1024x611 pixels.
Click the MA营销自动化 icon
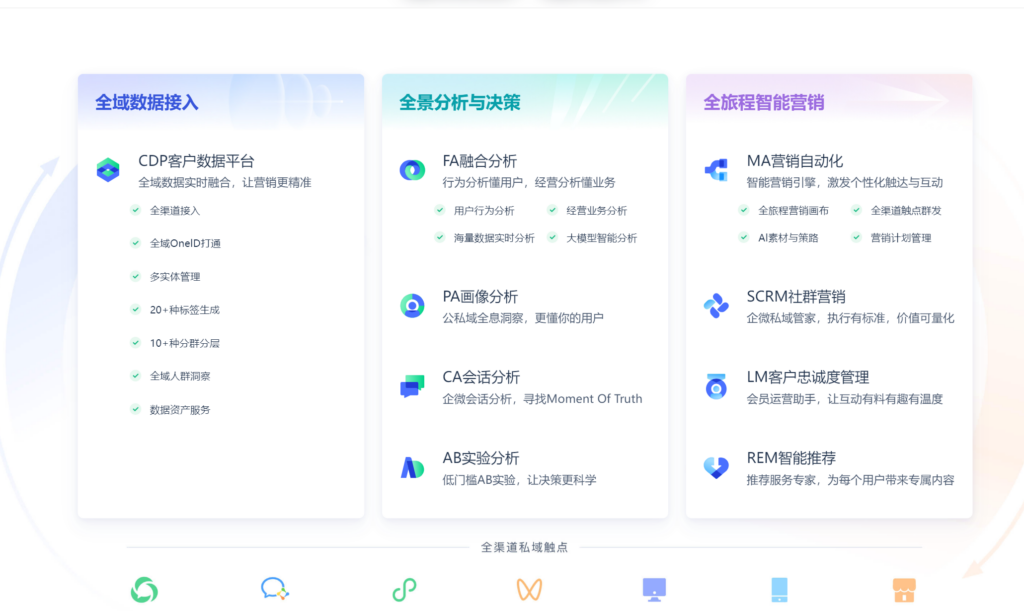(716, 170)
